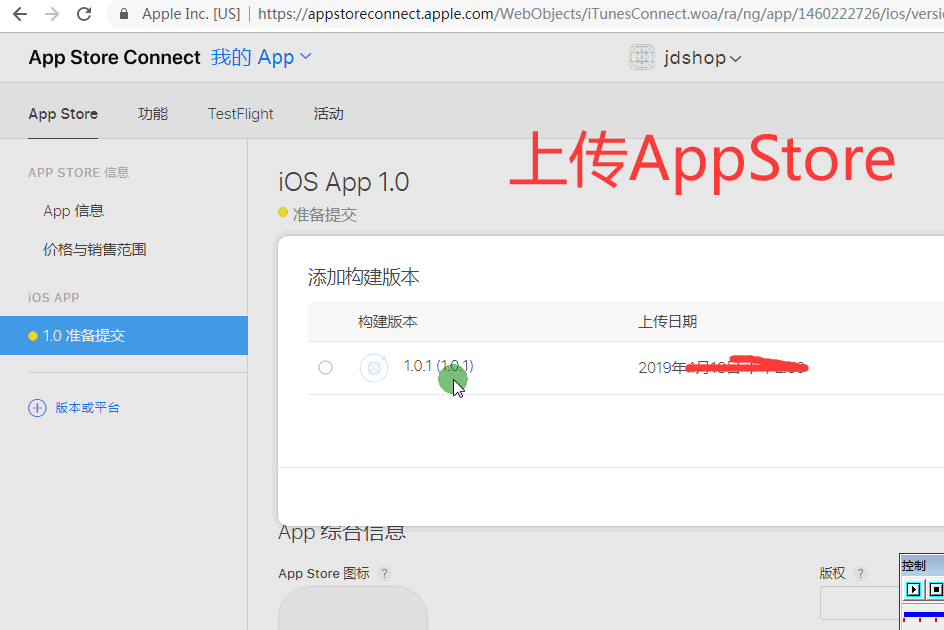
Task: Go back with the browser back arrow
Action: 20,14
